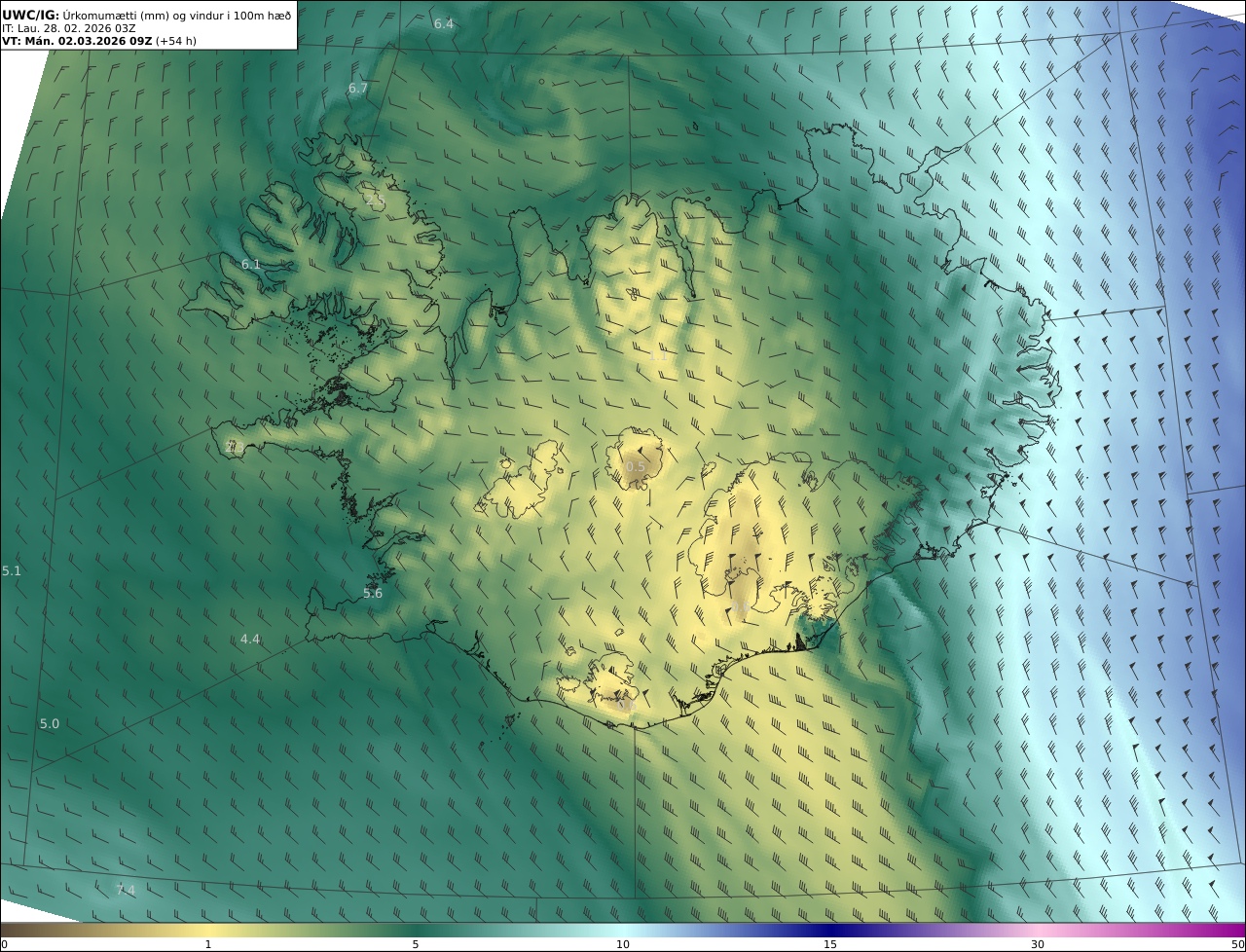The width and height of the screenshot is (1246, 952).
Task: Select the 6.7 value label
Action: [358, 89]
